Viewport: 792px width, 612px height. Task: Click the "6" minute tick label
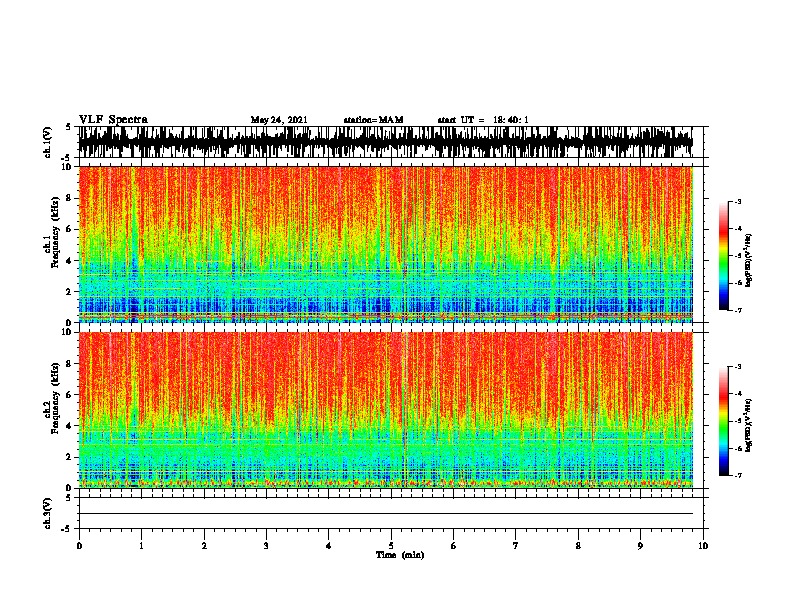[x=454, y=546]
